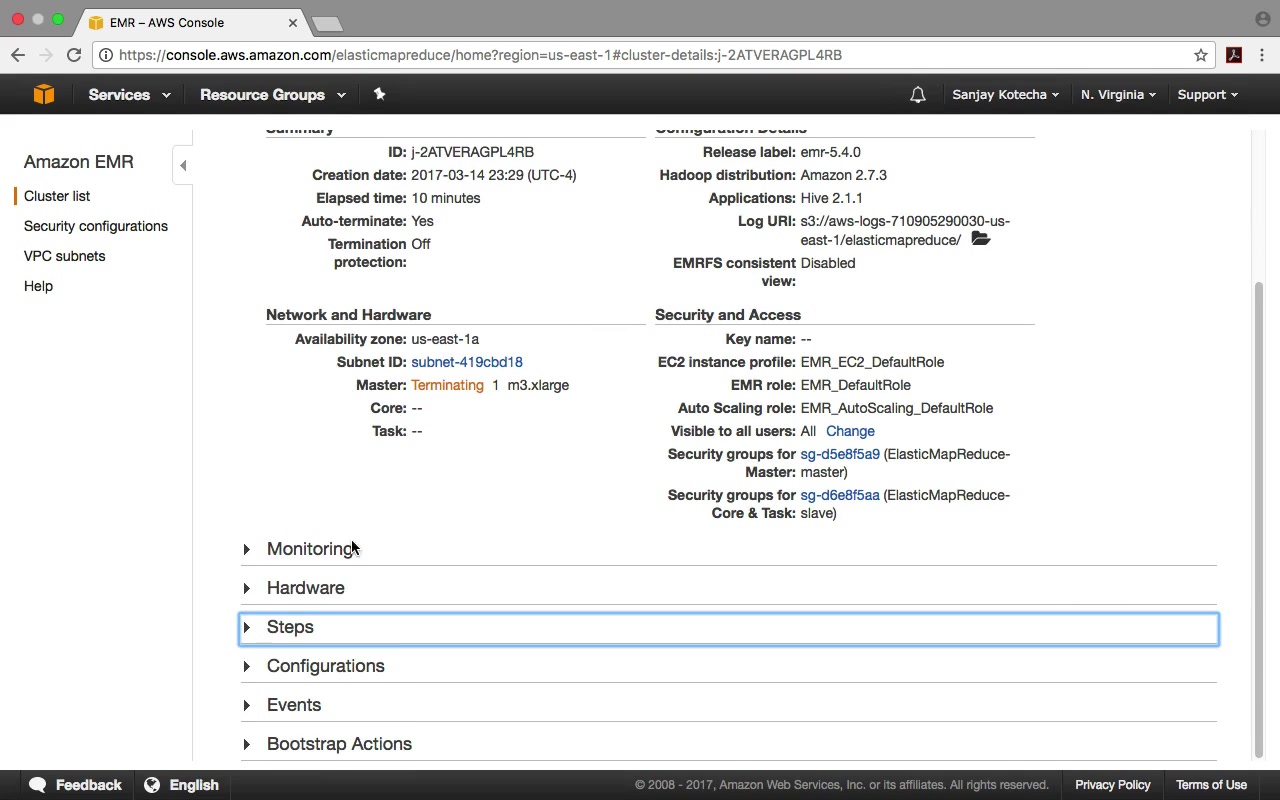This screenshot has height=800, width=1280.
Task: Expand the Events section
Action: coord(728,705)
